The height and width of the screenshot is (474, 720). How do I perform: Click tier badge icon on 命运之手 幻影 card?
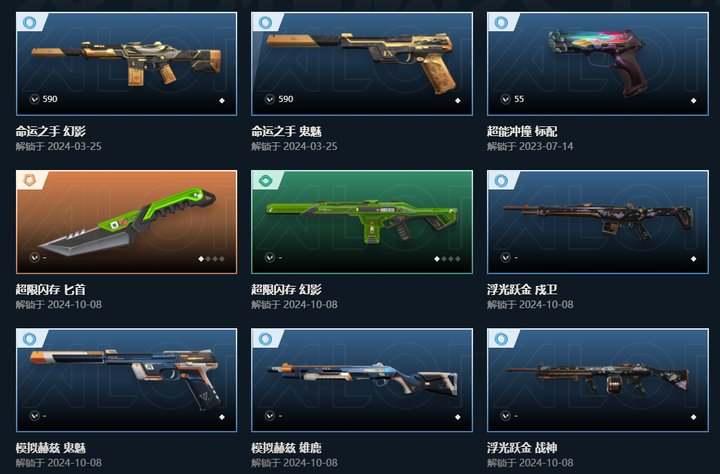point(29,22)
